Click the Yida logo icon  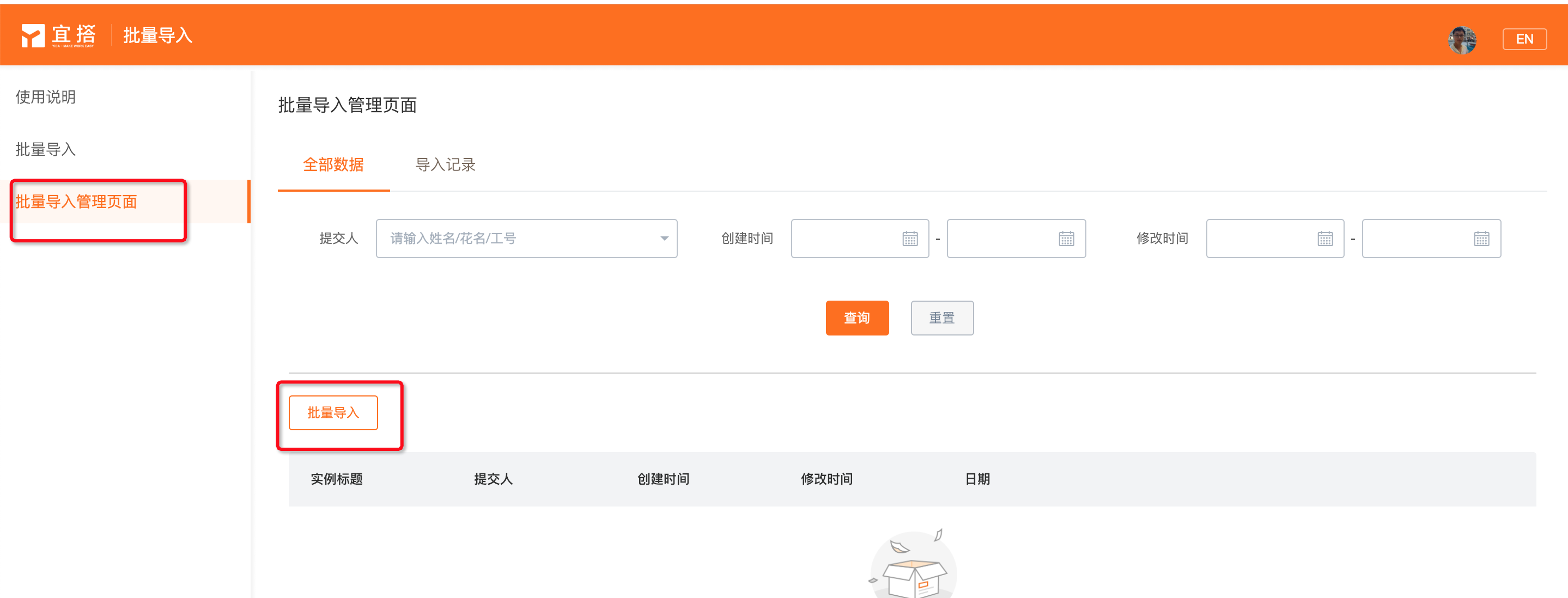(33, 35)
